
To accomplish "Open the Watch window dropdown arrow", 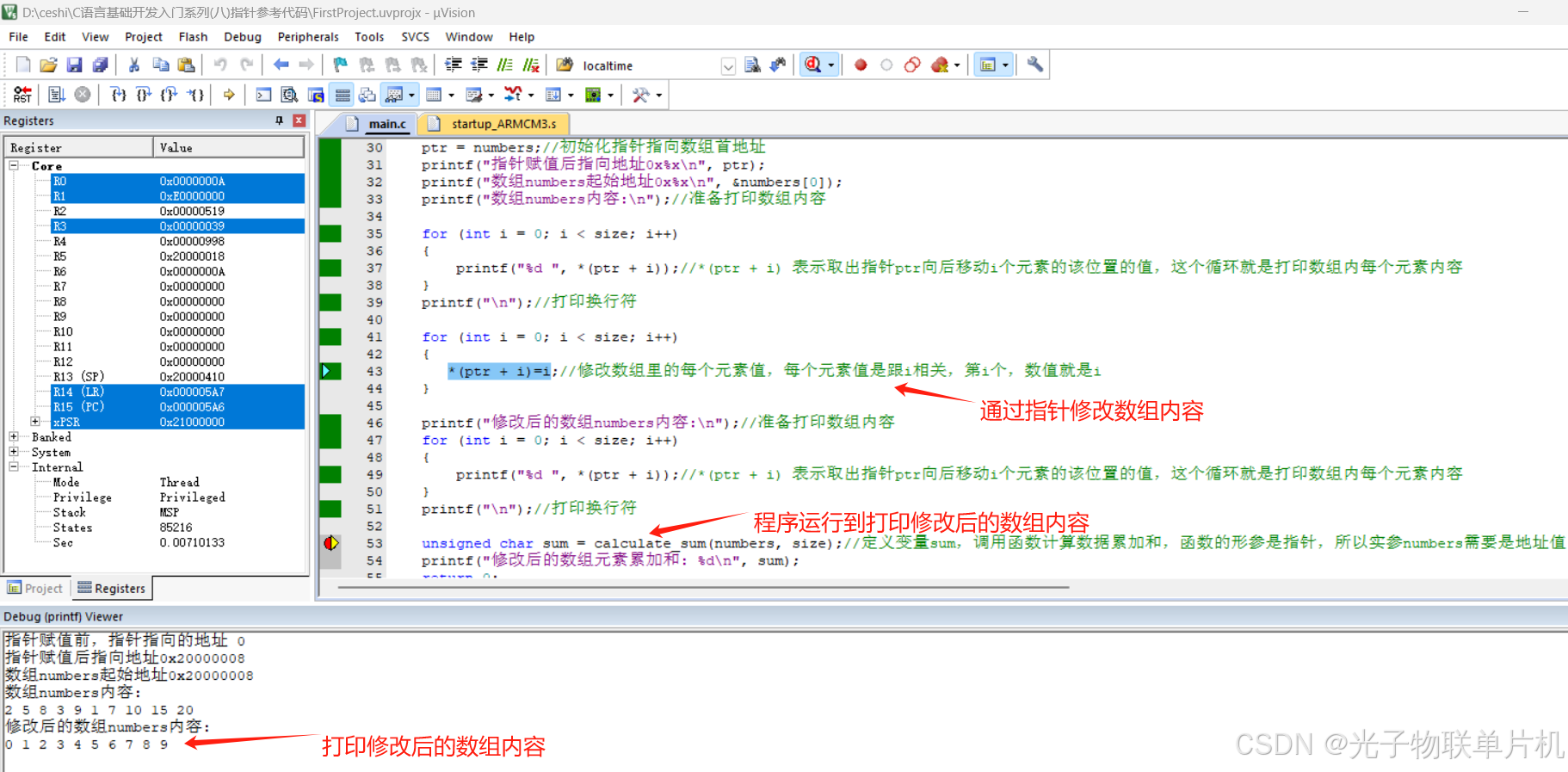I will 411,95.
